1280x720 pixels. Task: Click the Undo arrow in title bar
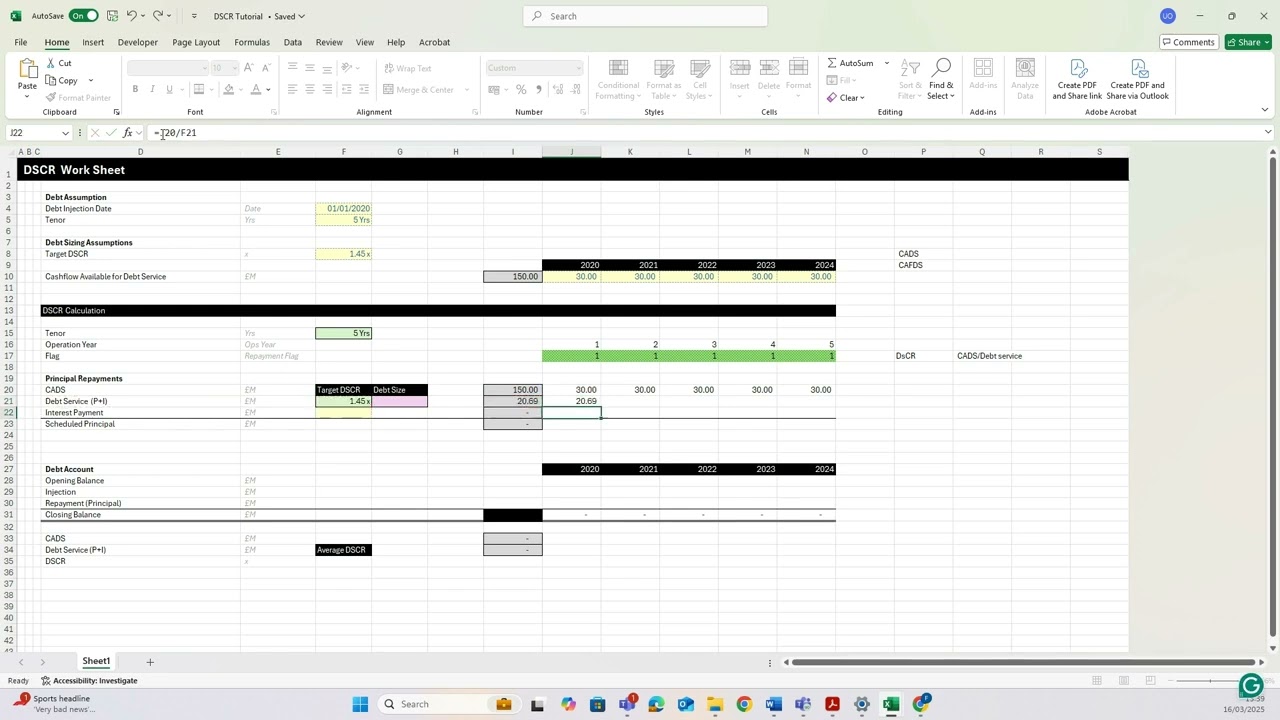tap(131, 16)
